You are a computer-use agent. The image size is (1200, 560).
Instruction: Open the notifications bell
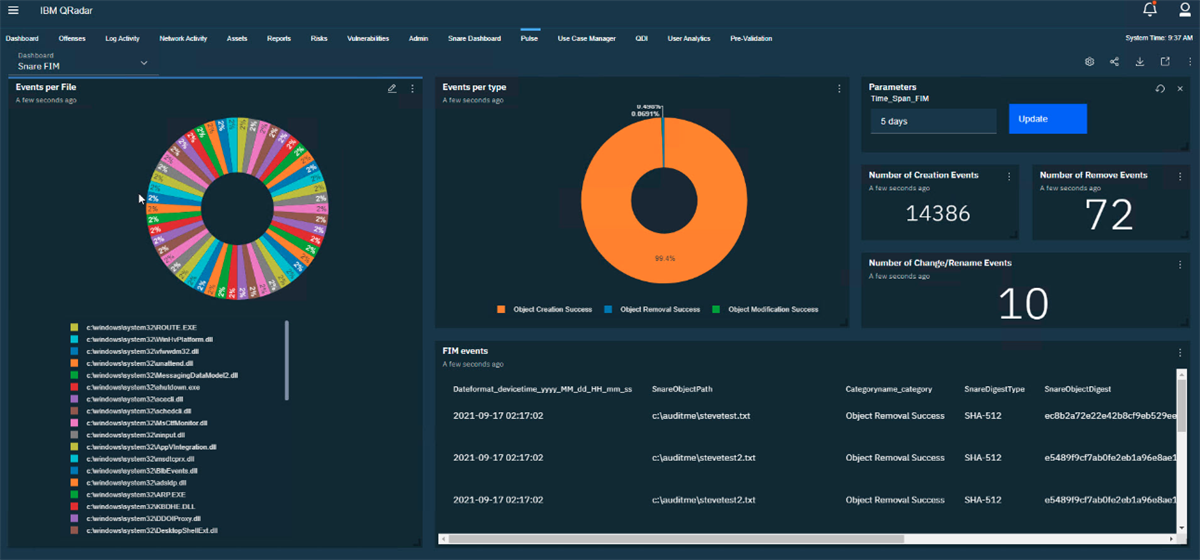pyautogui.click(x=1150, y=10)
